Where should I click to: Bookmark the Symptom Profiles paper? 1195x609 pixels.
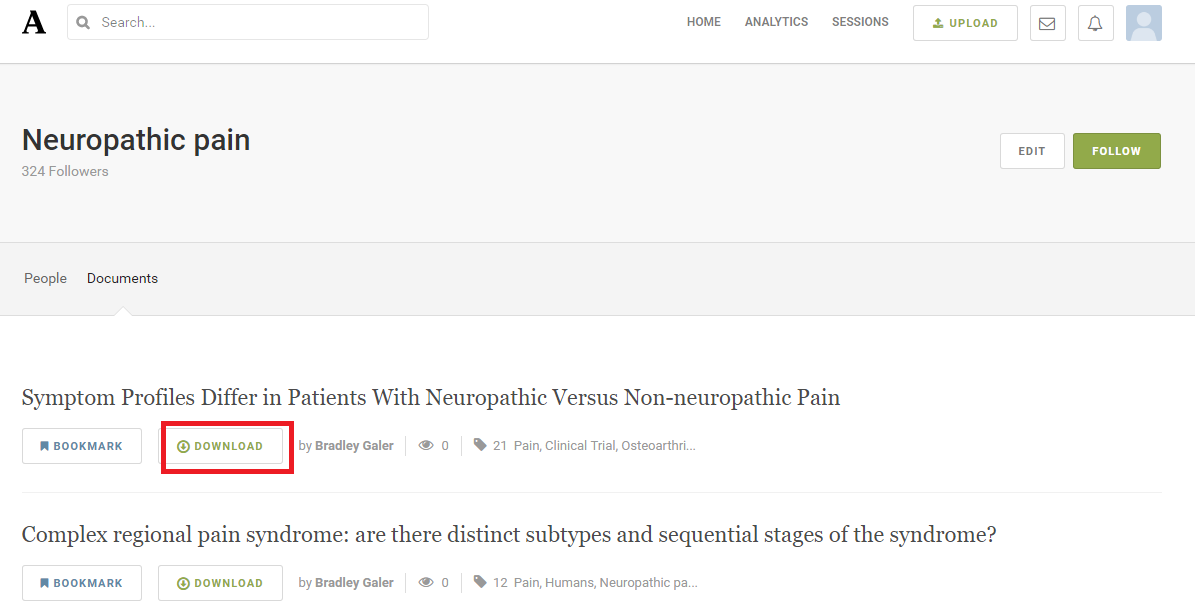tap(82, 446)
